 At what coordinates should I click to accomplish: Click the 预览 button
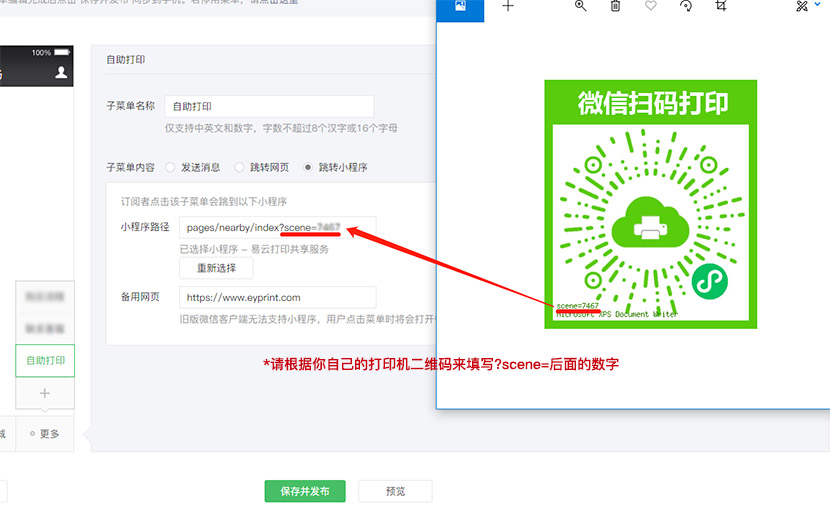395,491
